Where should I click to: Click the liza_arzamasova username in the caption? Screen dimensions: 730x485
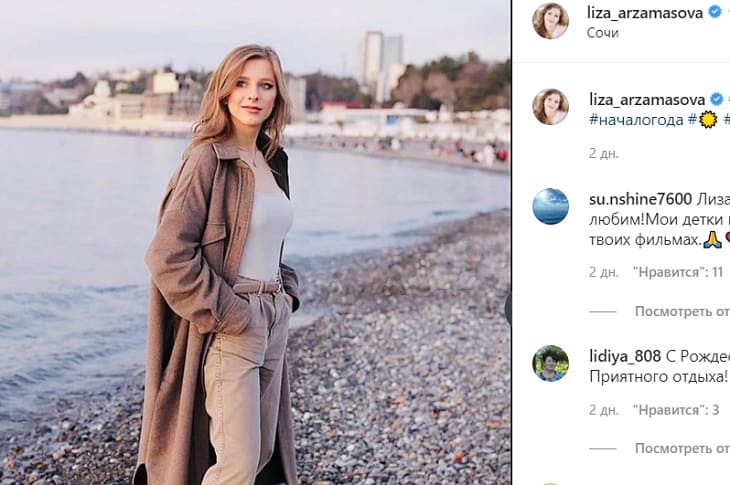click(x=646, y=99)
